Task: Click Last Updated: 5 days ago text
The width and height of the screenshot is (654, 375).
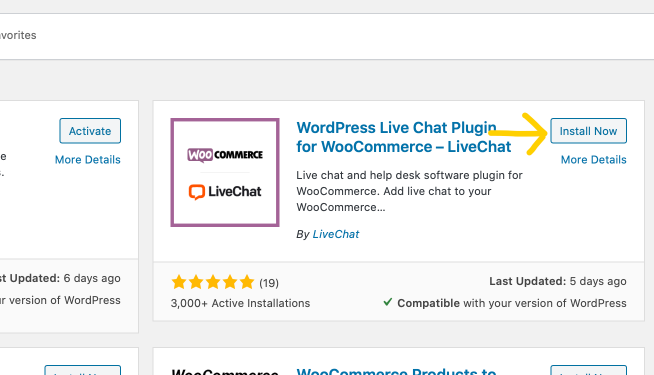Action: (x=558, y=282)
